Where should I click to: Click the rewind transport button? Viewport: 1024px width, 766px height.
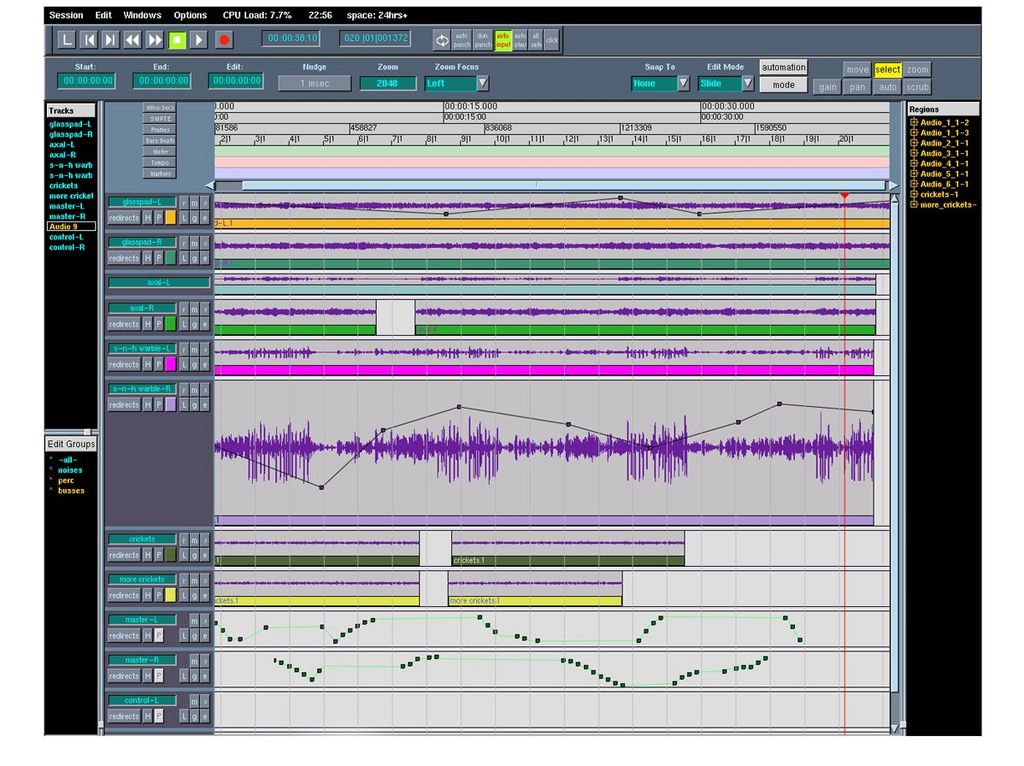(133, 40)
